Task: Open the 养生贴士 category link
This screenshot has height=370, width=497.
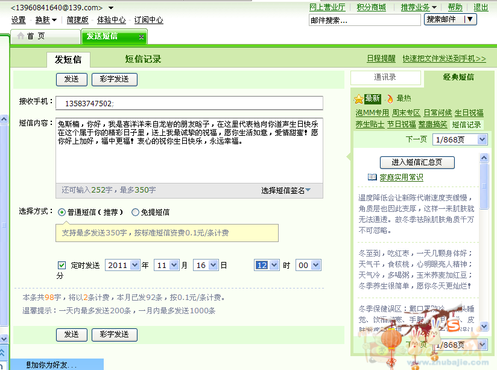Action: pos(370,125)
